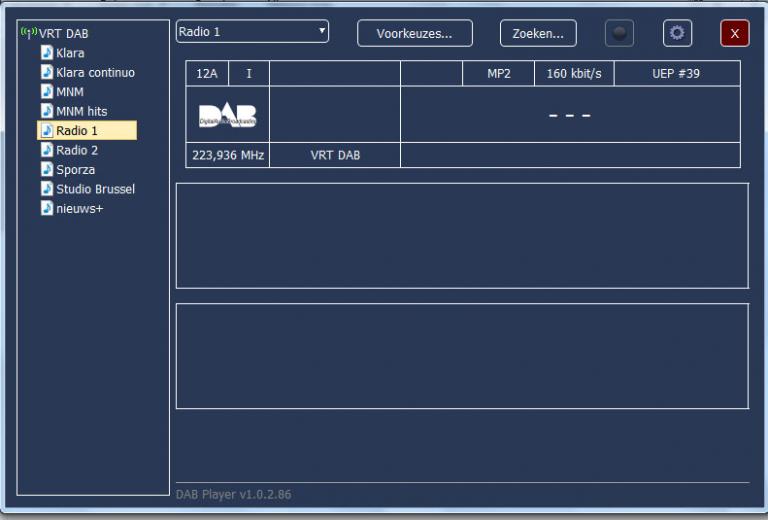Select Studio Brussel station
This screenshot has height=520, width=768.
pos(95,189)
